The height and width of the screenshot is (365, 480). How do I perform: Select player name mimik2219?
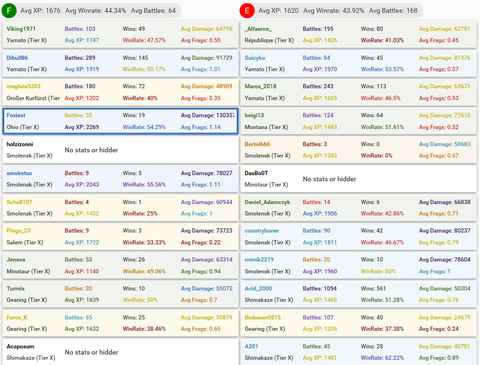pyautogui.click(x=259, y=259)
